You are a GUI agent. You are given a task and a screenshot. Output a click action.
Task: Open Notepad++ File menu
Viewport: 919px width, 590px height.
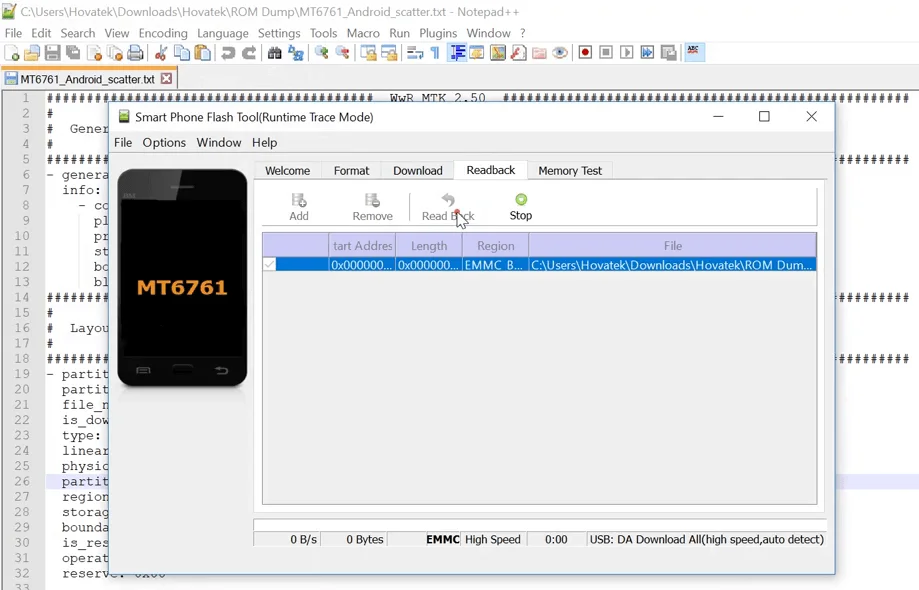point(13,33)
